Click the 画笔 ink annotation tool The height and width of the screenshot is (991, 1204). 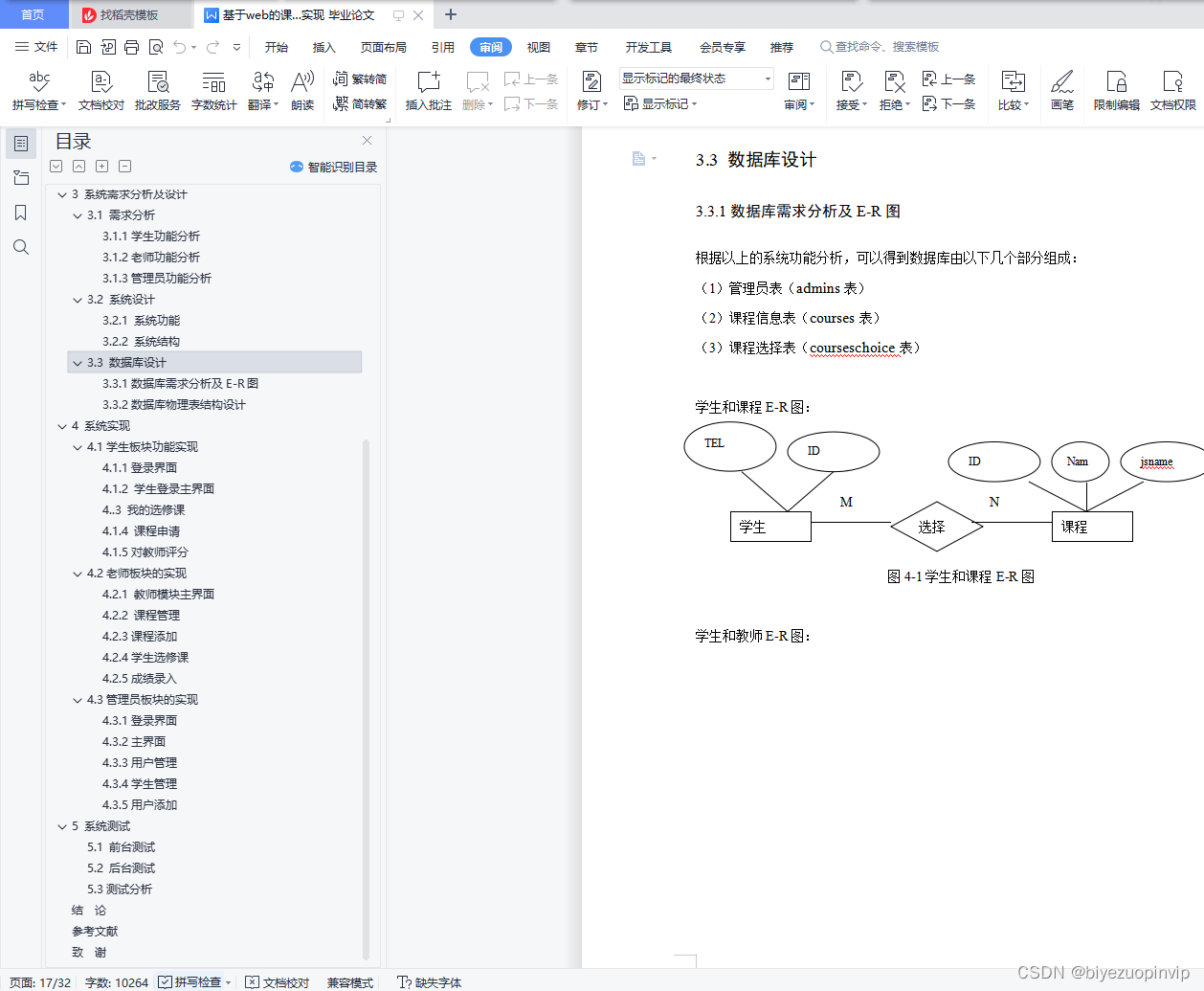1062,91
